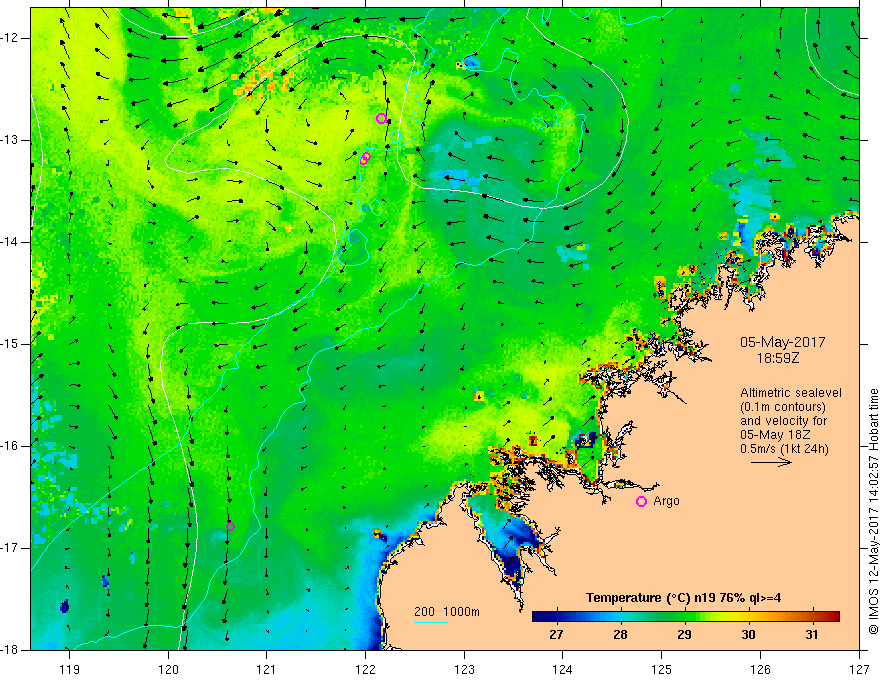Click the latitude axis label '-12'
880x680 pixels.
click(x=10, y=38)
